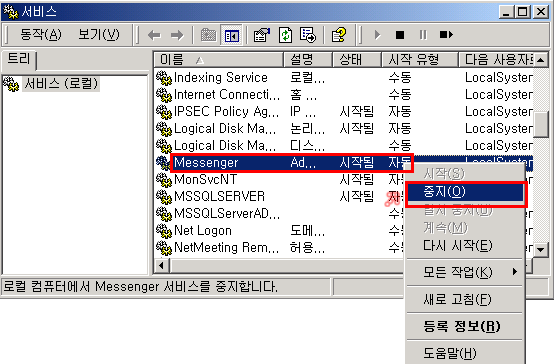This screenshot has width=554, height=364.
Task: Click the restart service toolbar icon
Action: (446, 35)
